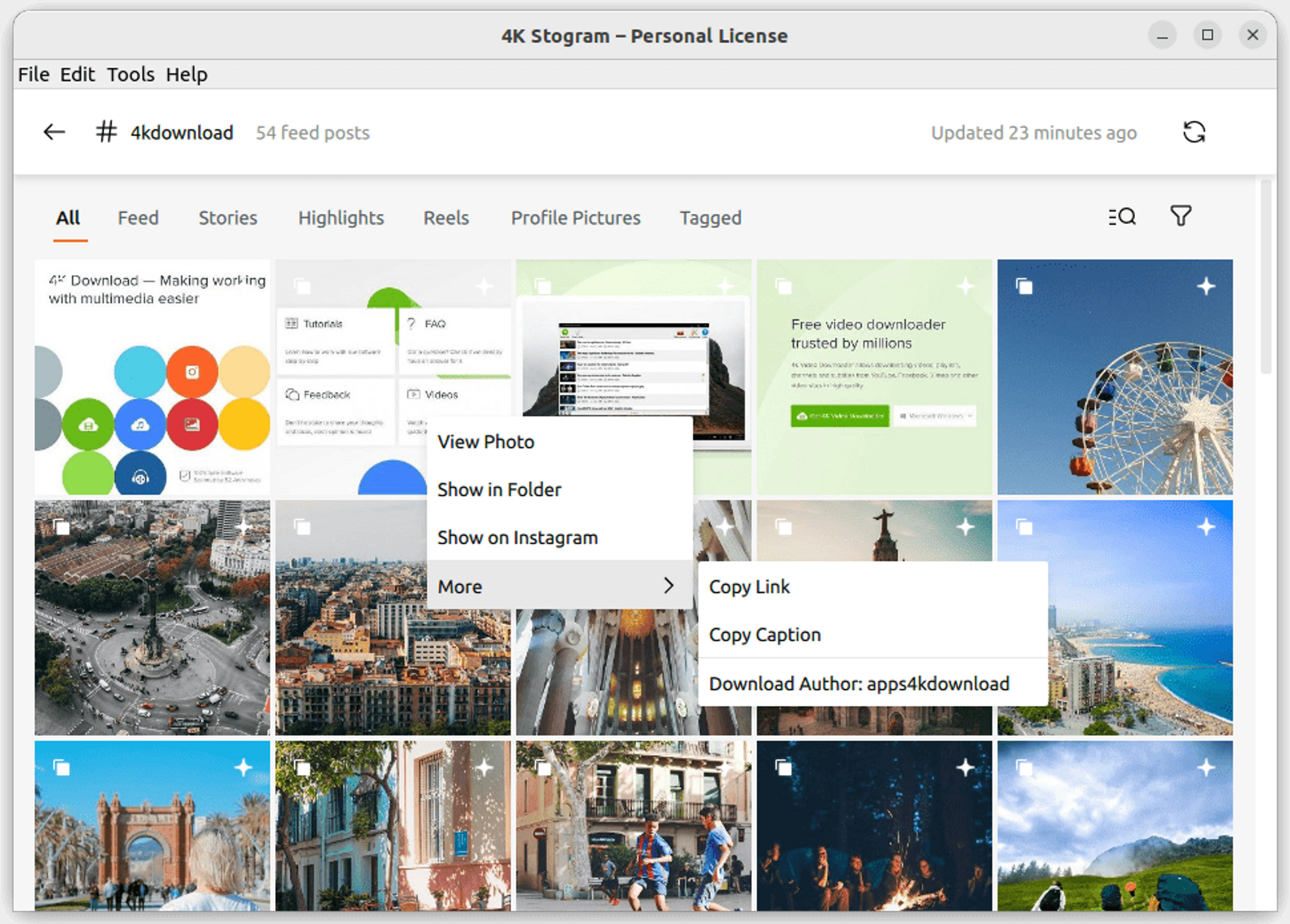The width and height of the screenshot is (1290, 924).
Task: Switch to the Highlights tab
Action: point(341,218)
